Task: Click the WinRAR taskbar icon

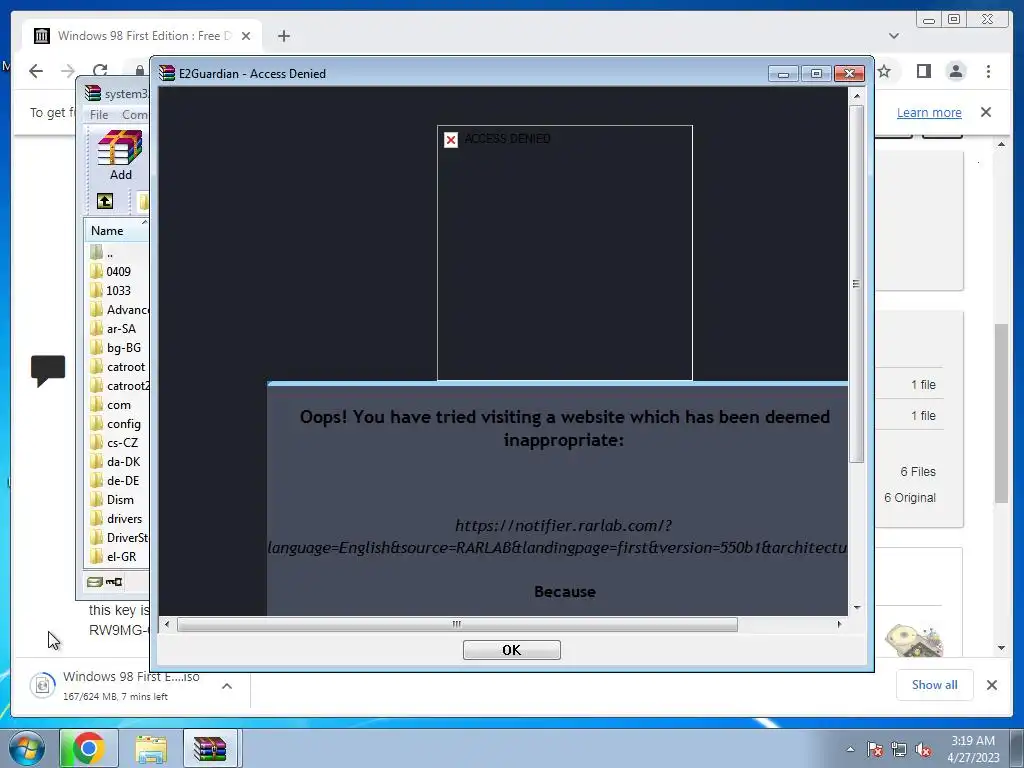Action: 210,748
